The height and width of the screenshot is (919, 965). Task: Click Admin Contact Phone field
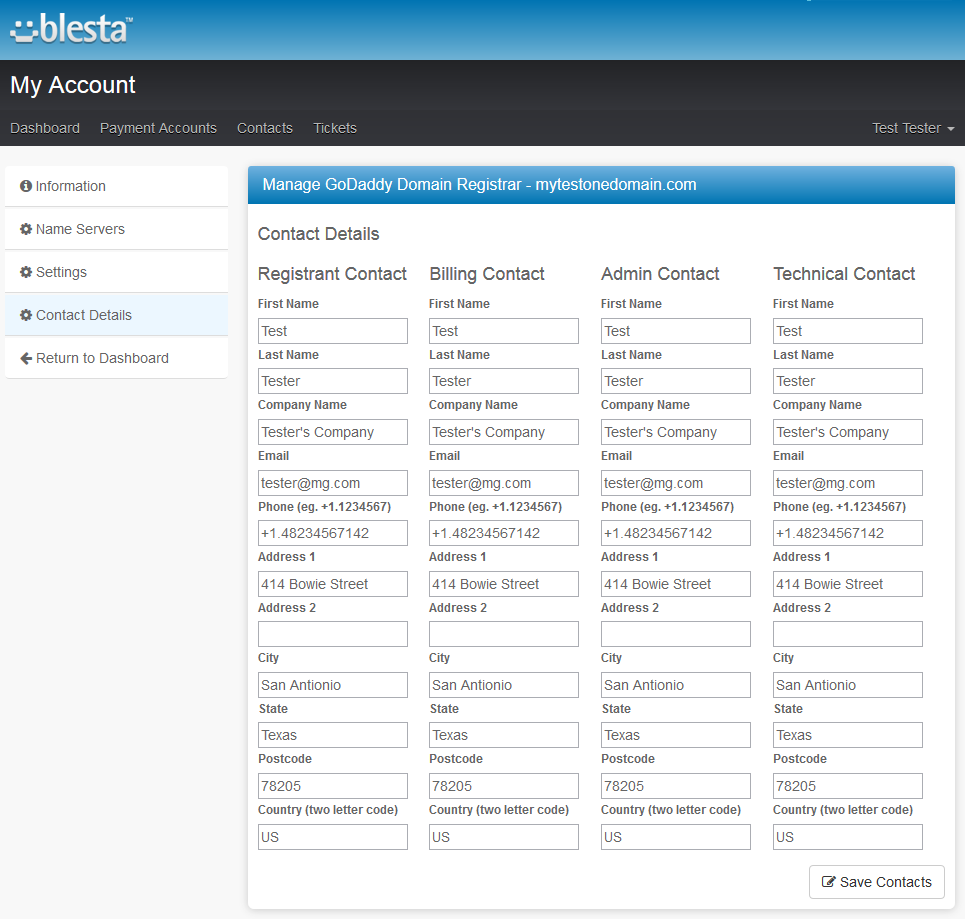click(x=676, y=533)
